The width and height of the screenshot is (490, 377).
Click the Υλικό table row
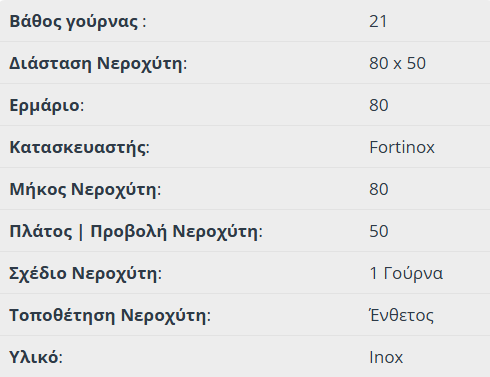tap(245, 357)
